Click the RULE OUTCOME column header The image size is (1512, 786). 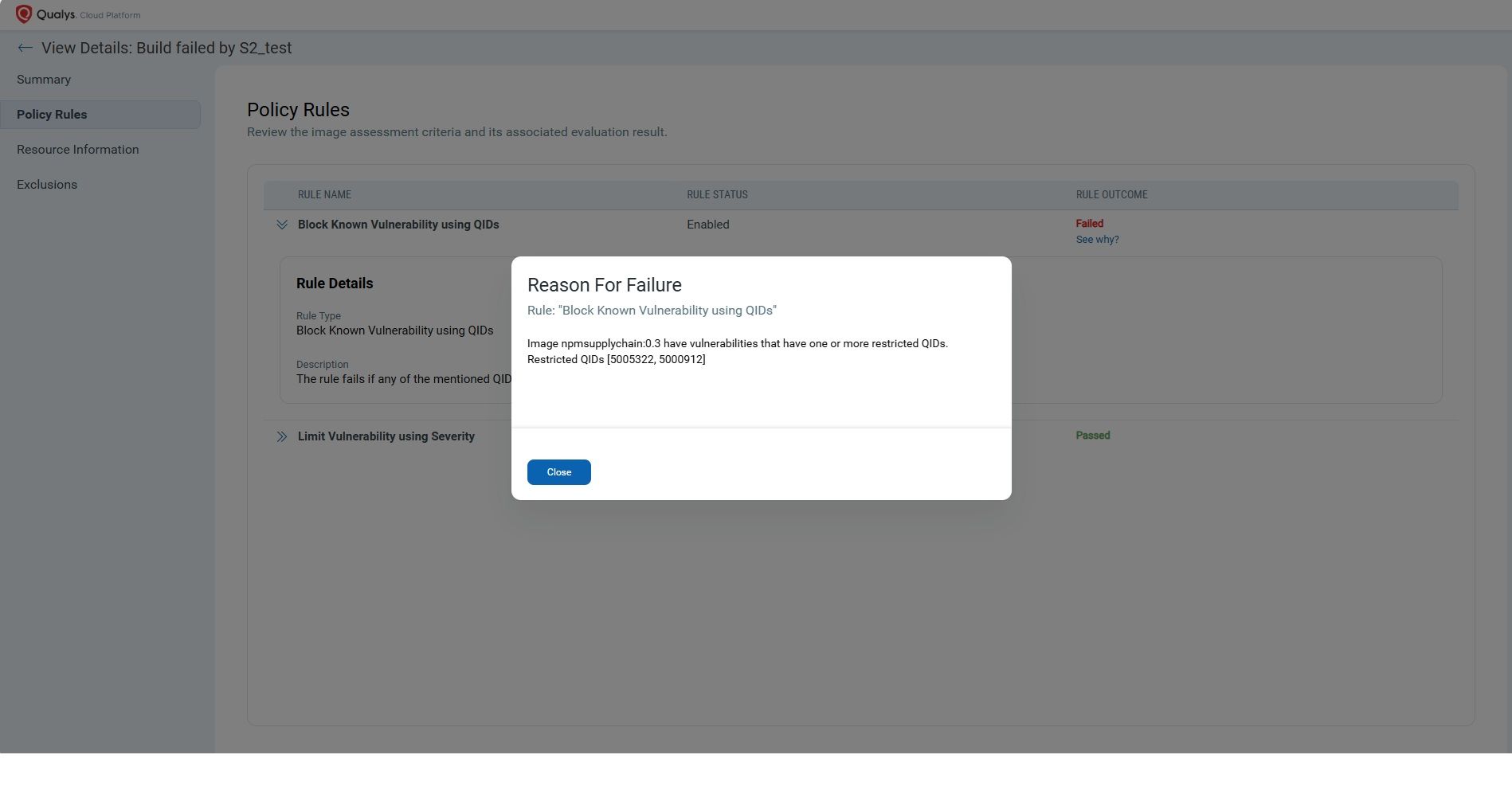[1111, 195]
